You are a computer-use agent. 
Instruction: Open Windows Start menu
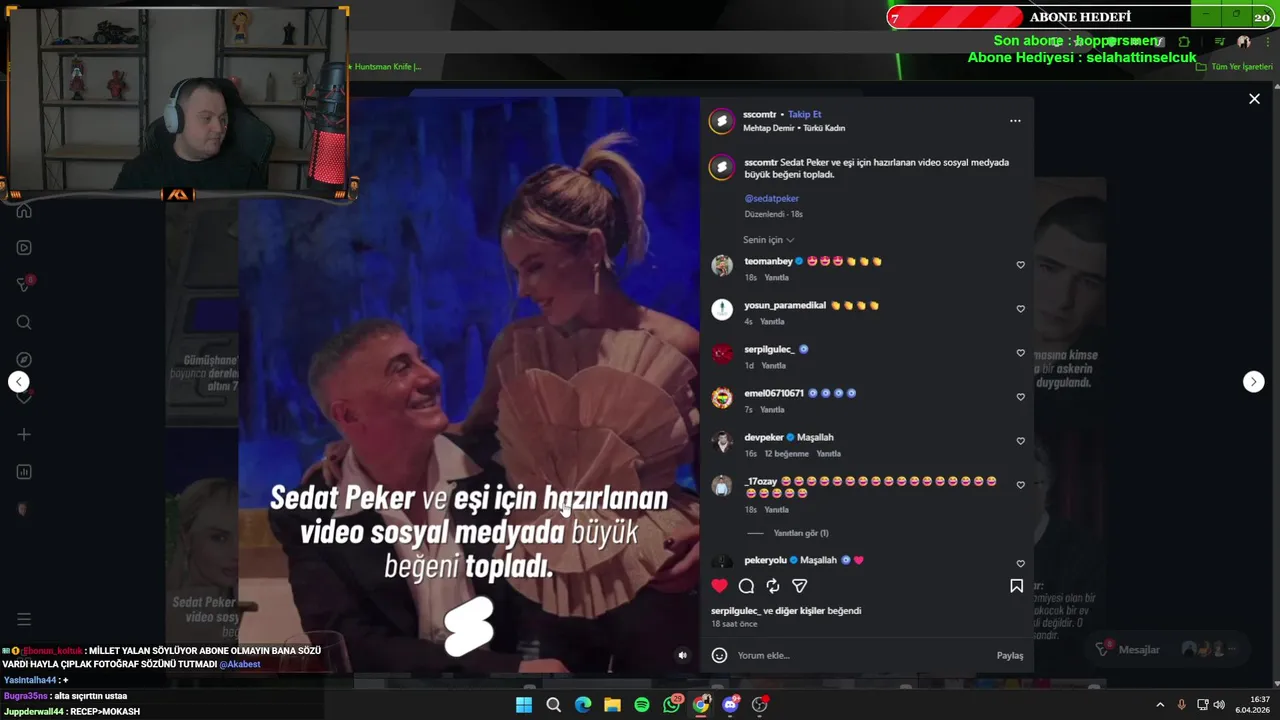524,705
